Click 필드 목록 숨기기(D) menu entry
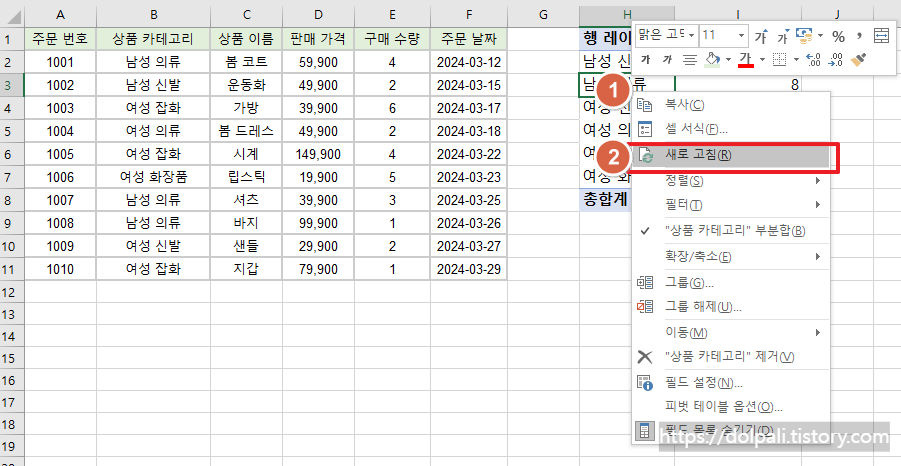The height and width of the screenshot is (466, 901). [731, 430]
